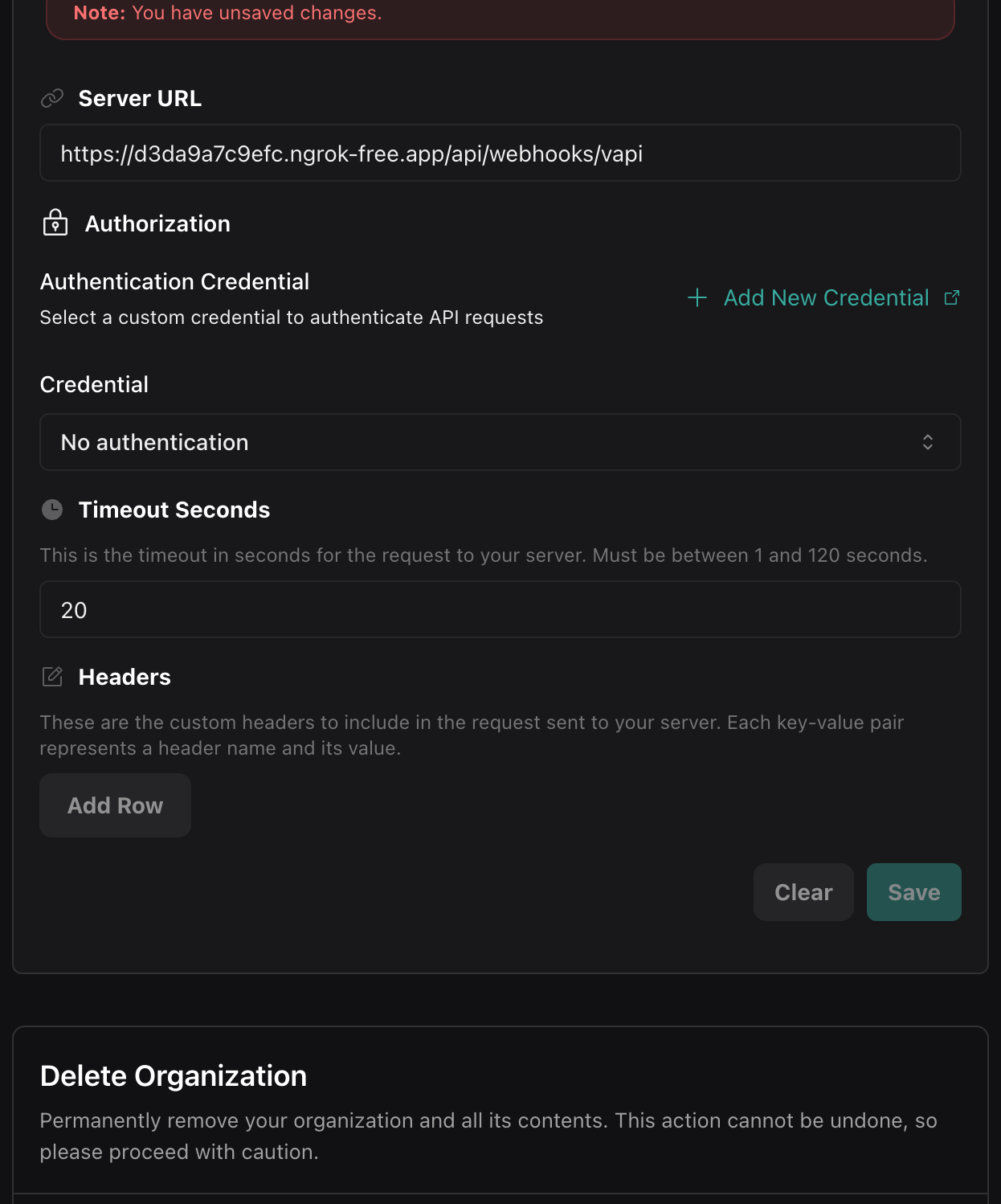Click the Add Row button under Headers

click(x=115, y=805)
